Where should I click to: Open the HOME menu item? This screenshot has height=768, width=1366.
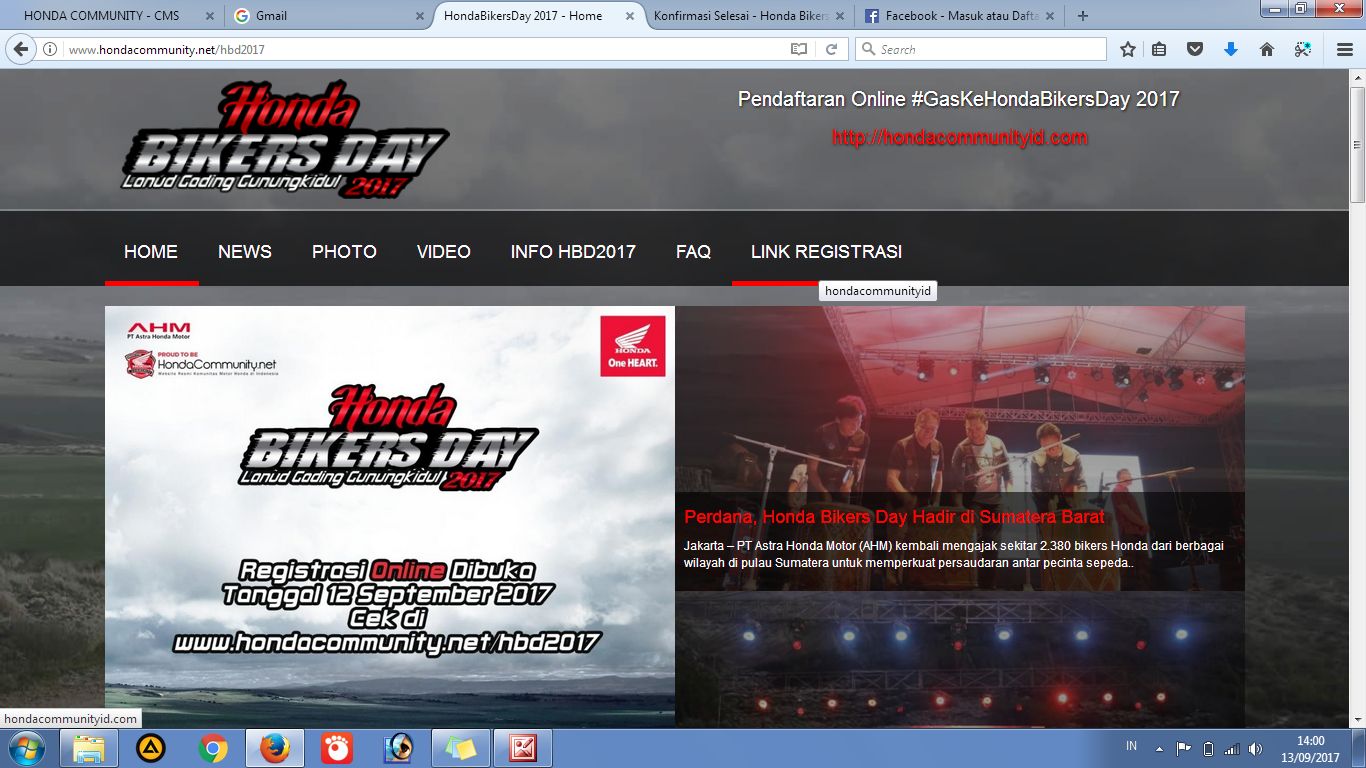[151, 252]
